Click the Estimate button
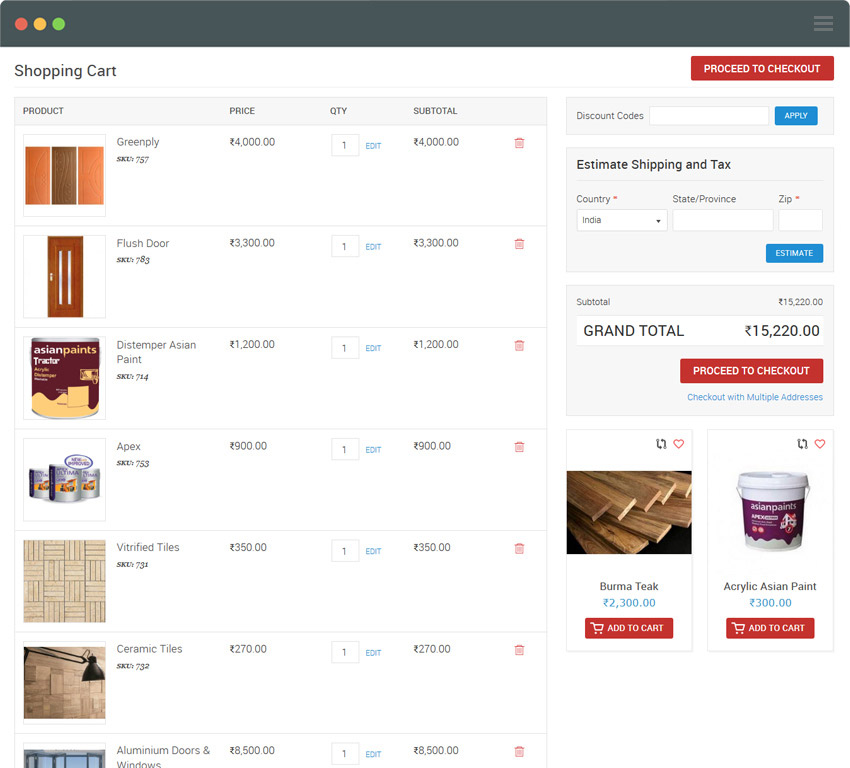The height and width of the screenshot is (768, 850). [794, 253]
